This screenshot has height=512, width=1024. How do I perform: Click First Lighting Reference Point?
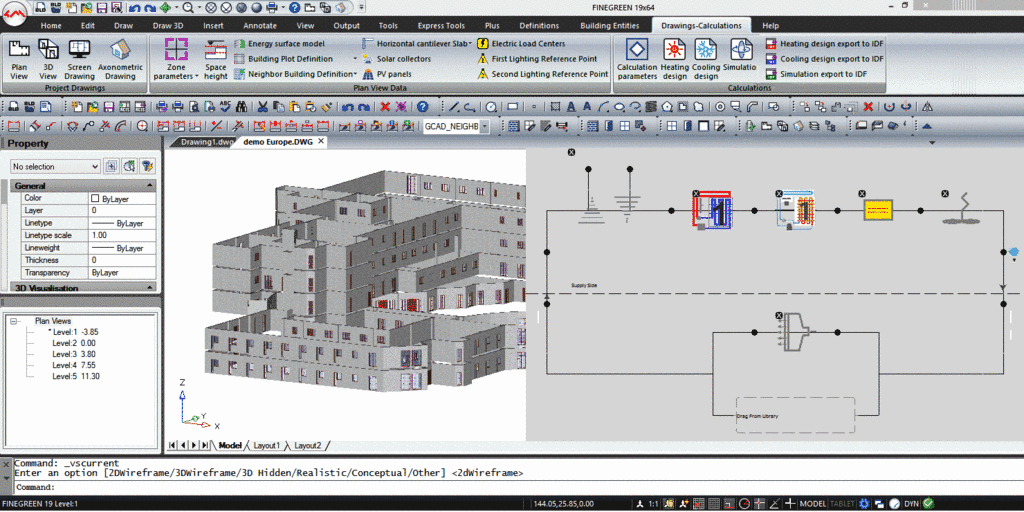click(x=537, y=59)
